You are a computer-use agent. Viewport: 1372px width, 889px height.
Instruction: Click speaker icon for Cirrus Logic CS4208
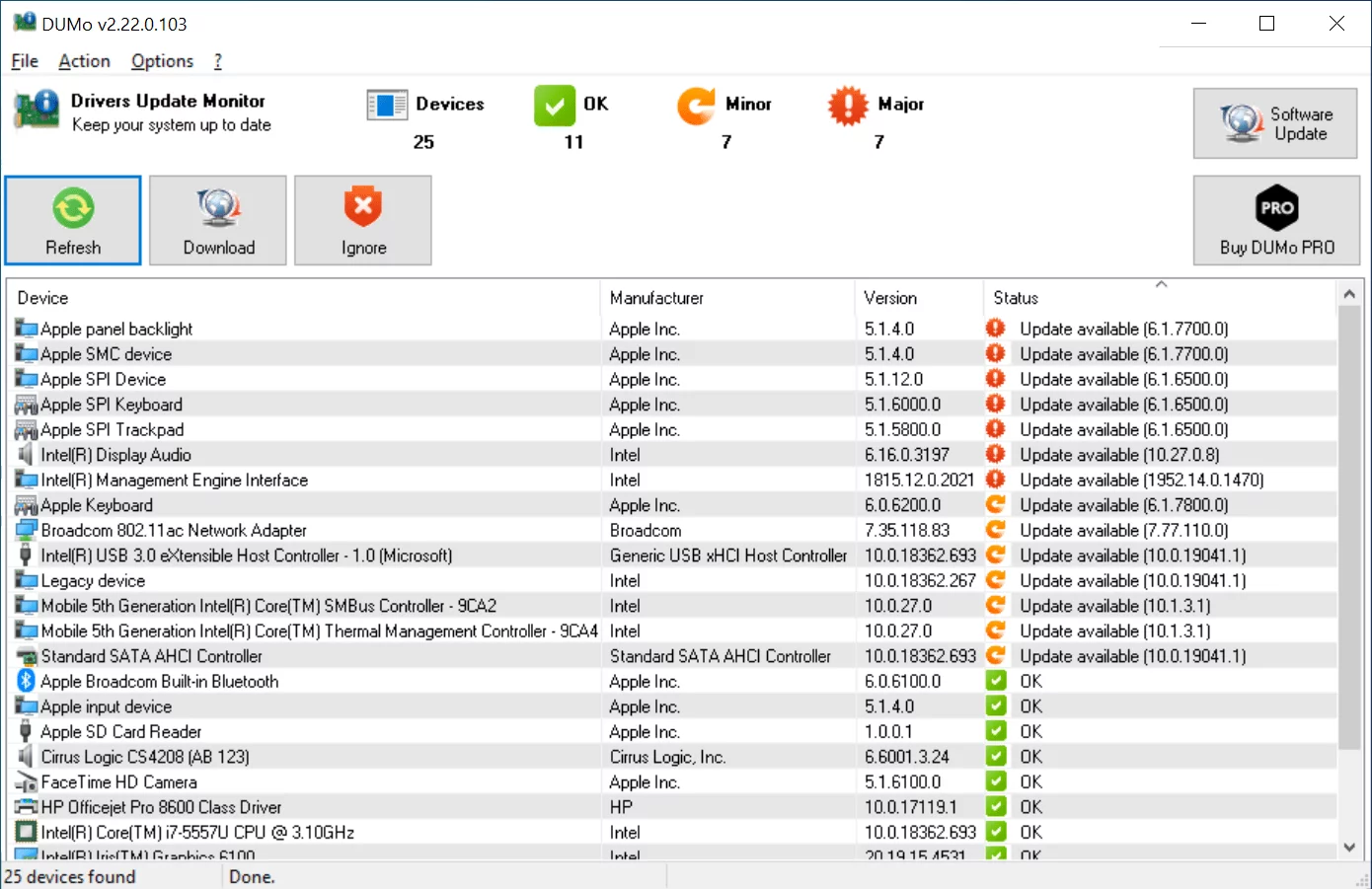27,757
